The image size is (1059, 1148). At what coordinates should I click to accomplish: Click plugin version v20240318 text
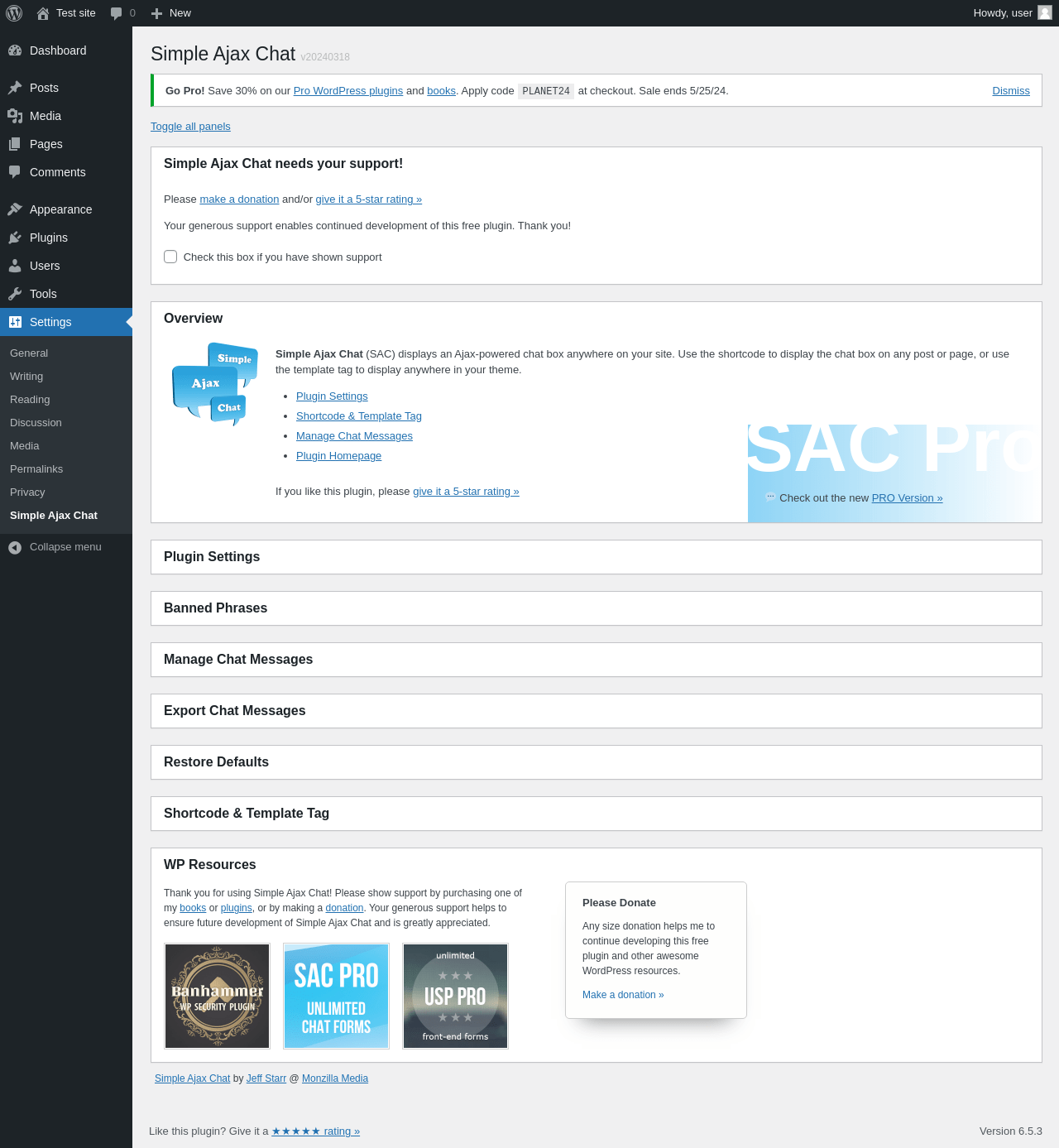coord(325,57)
